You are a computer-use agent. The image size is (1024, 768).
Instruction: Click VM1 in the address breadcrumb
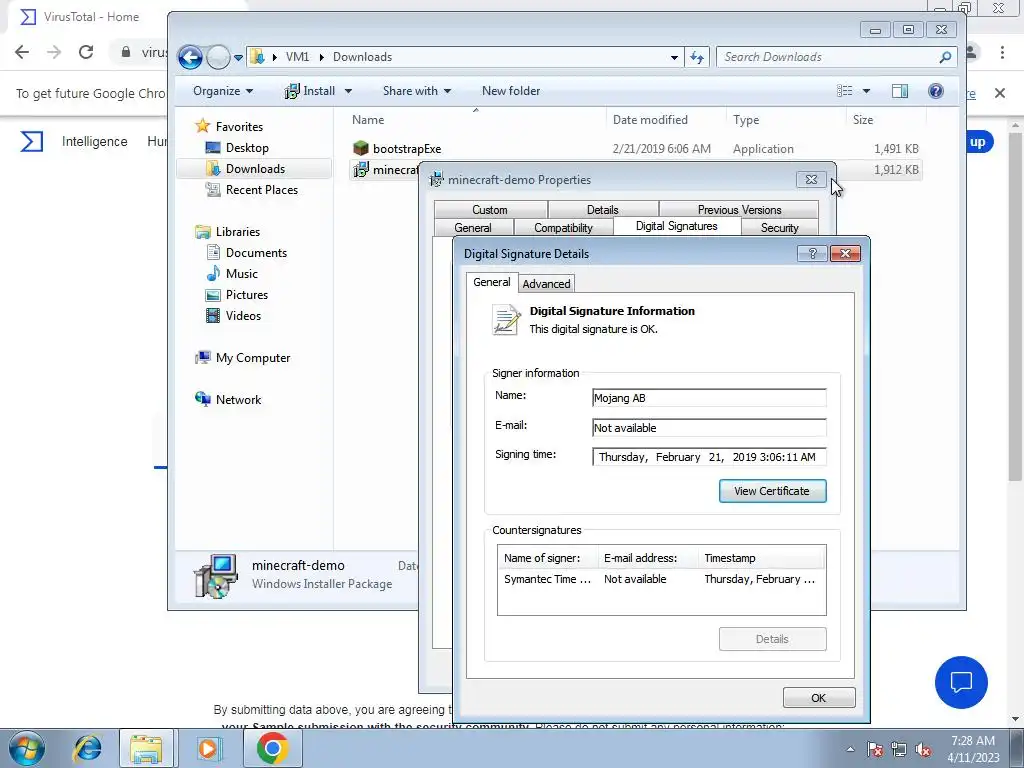(x=297, y=57)
